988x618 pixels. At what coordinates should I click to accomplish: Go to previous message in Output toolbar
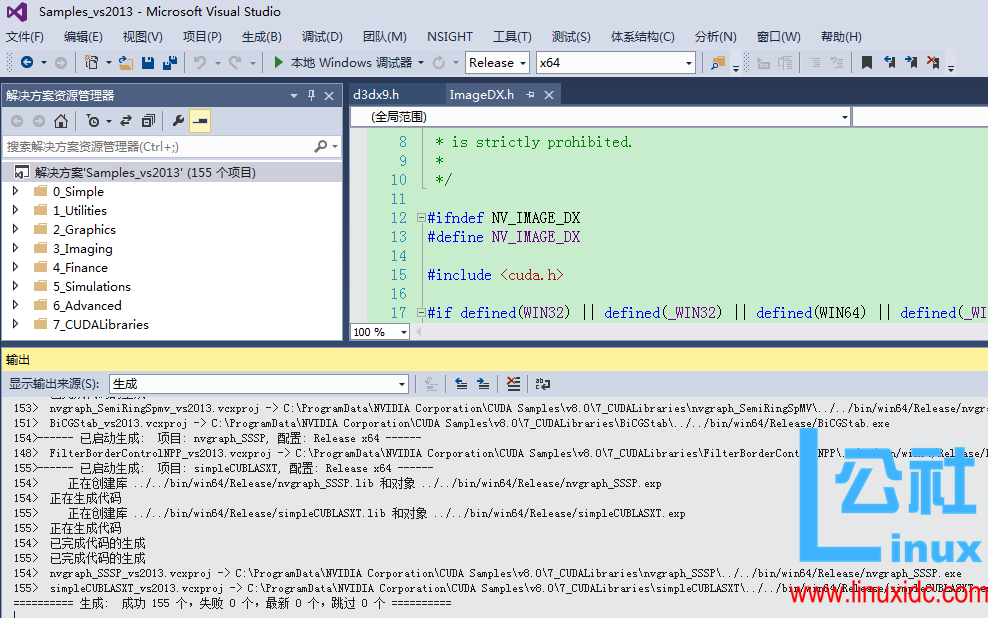click(461, 384)
